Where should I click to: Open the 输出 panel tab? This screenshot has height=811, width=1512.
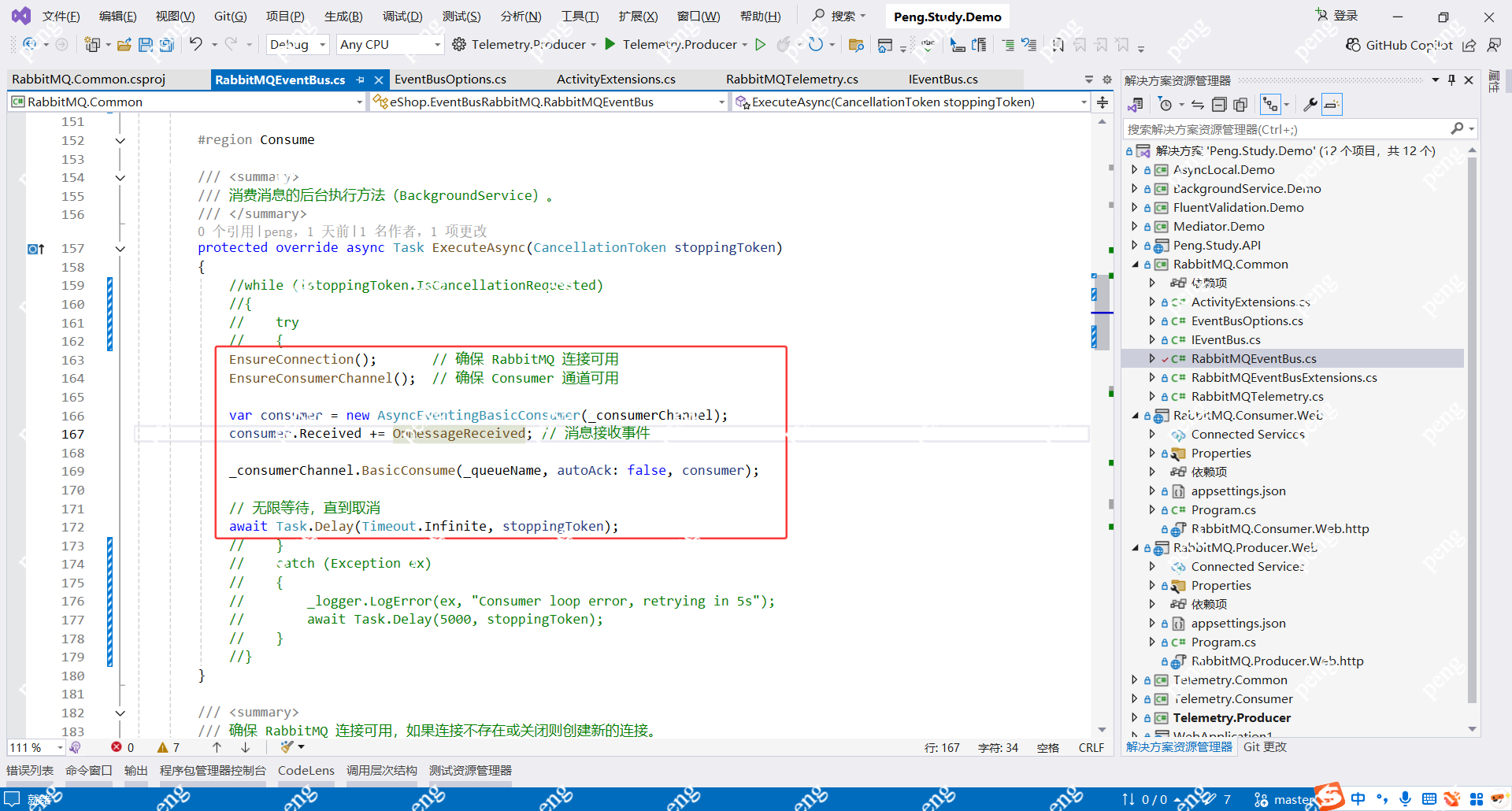pyautogui.click(x=136, y=771)
